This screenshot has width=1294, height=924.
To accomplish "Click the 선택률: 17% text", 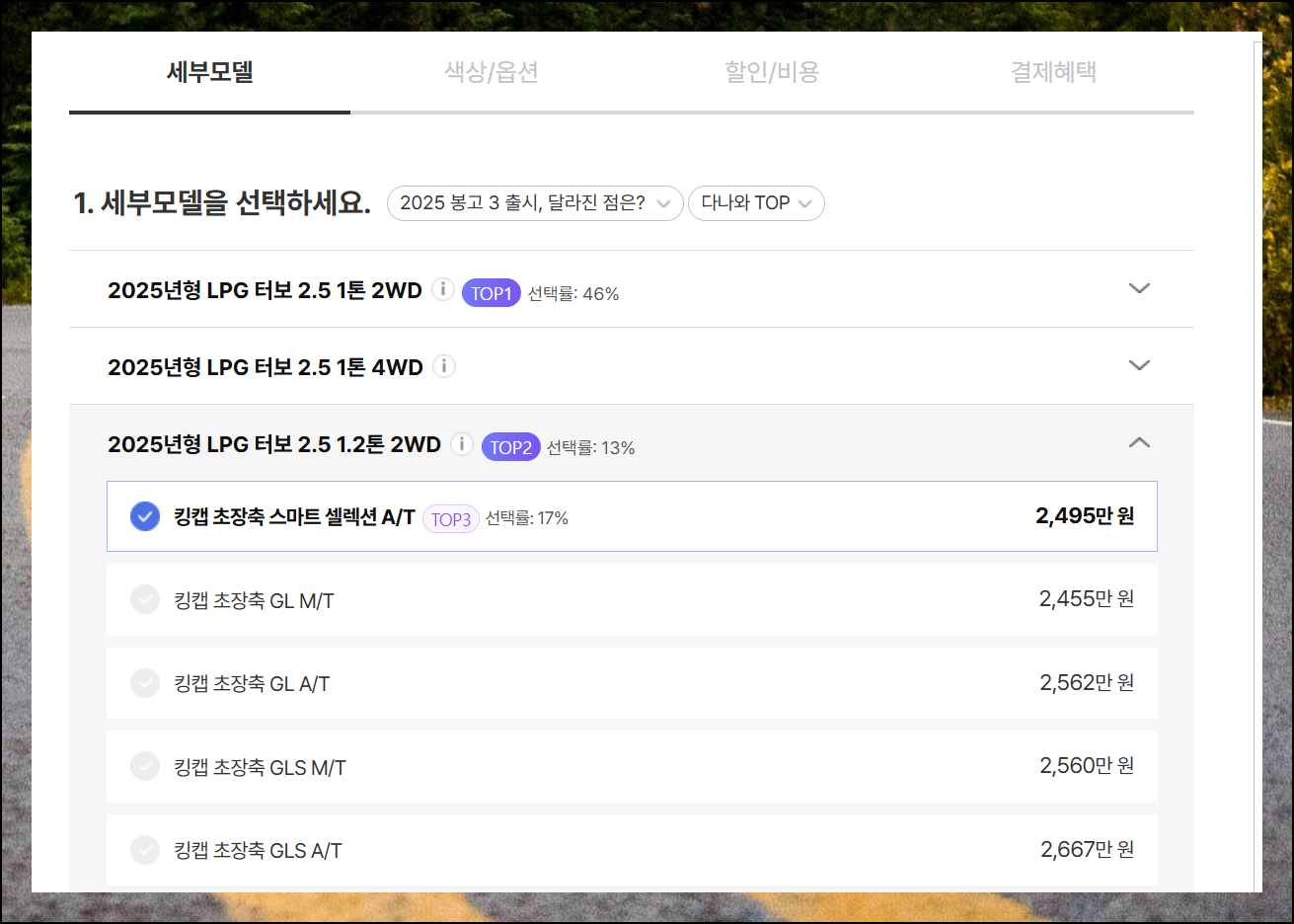I will pos(527,518).
